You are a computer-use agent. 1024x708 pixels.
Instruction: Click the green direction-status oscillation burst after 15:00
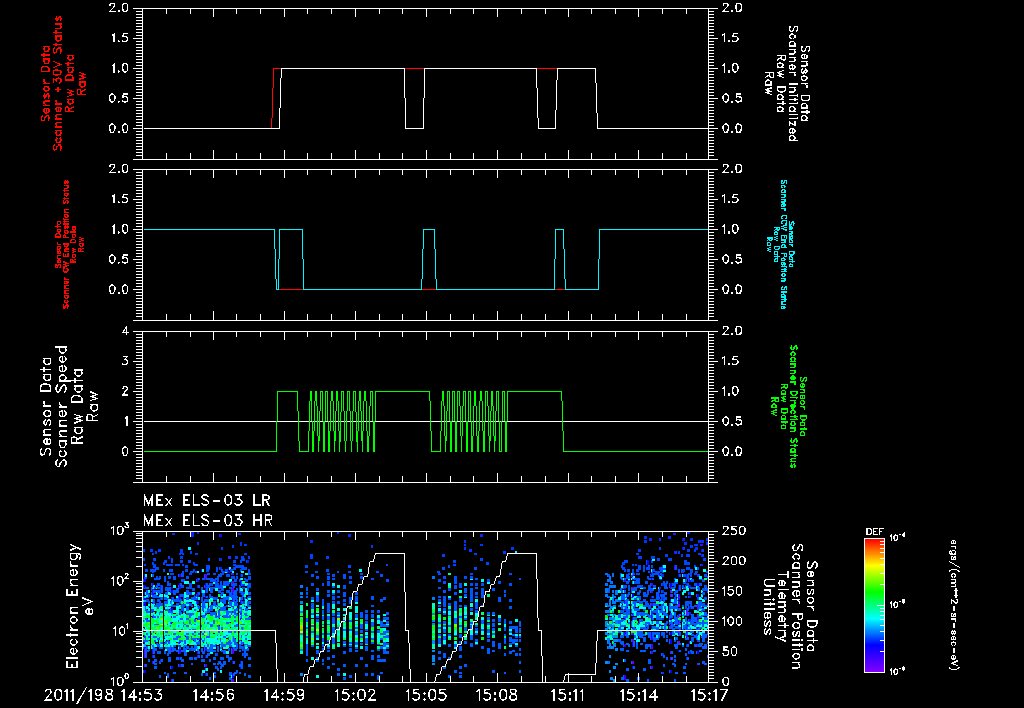[342, 421]
